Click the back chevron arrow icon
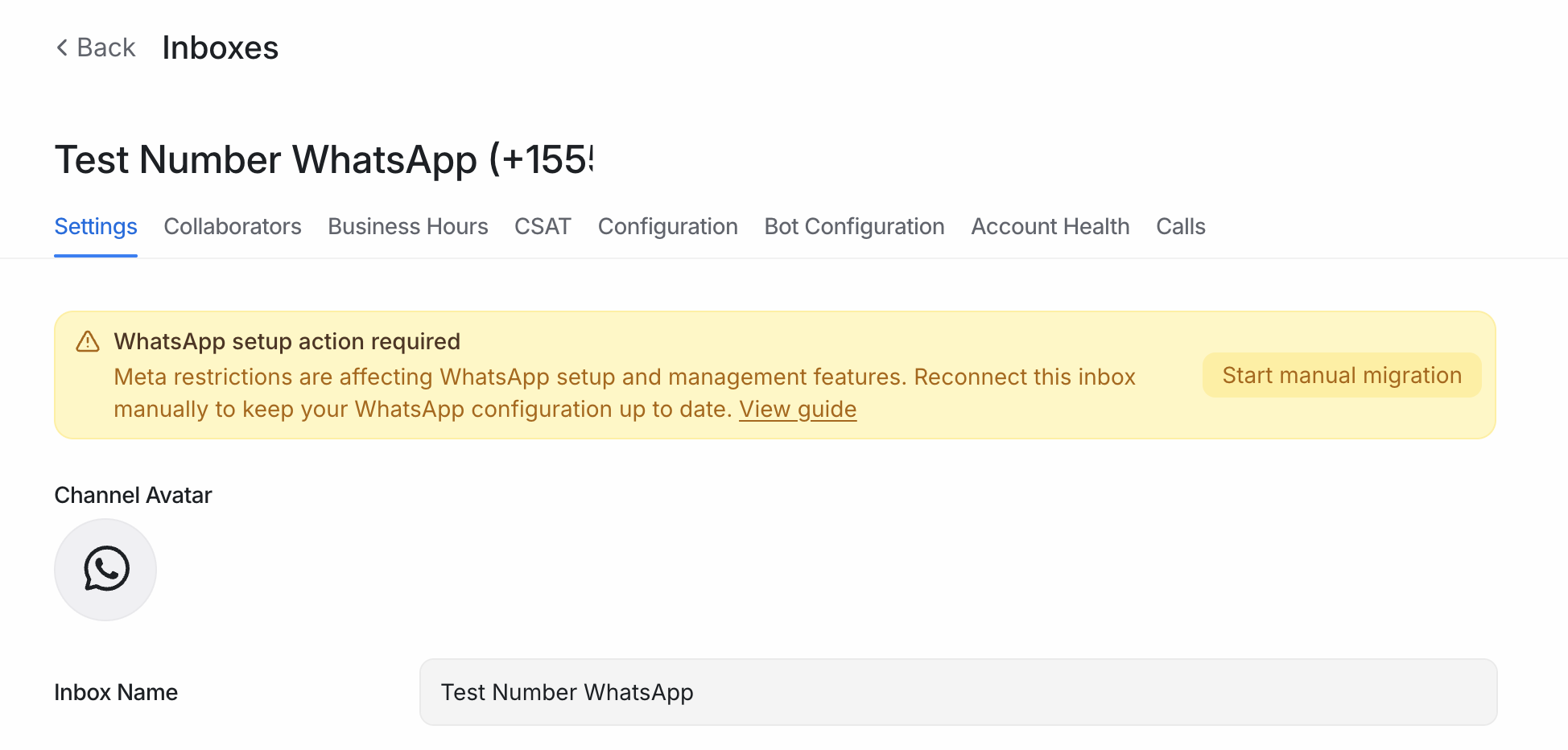 click(x=62, y=47)
